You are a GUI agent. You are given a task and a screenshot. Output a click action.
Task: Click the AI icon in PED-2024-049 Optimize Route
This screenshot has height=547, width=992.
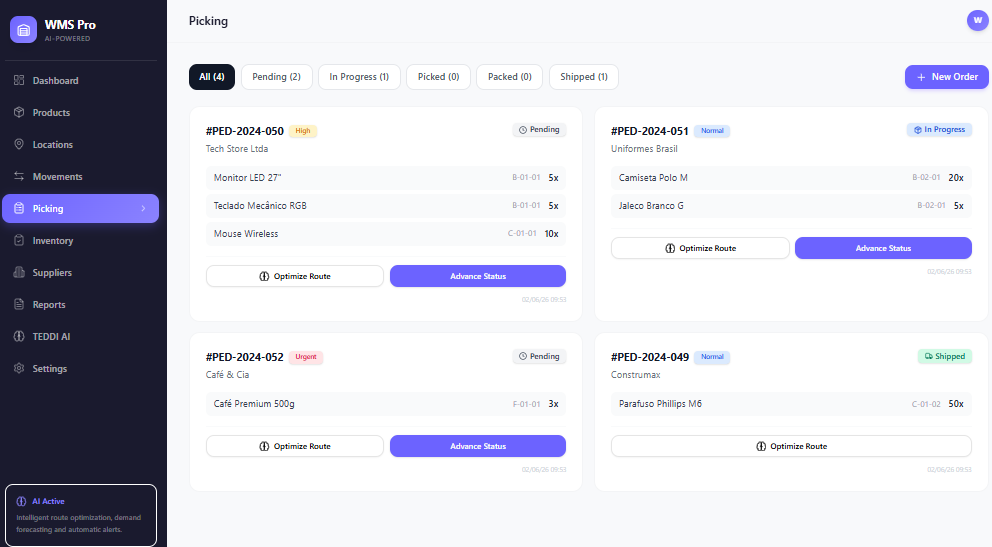(761, 446)
